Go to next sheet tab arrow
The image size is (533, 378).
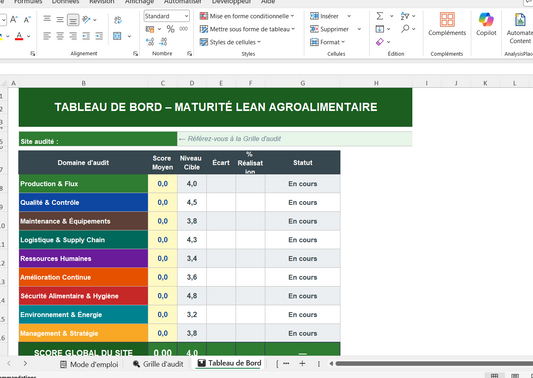[x=25, y=363]
